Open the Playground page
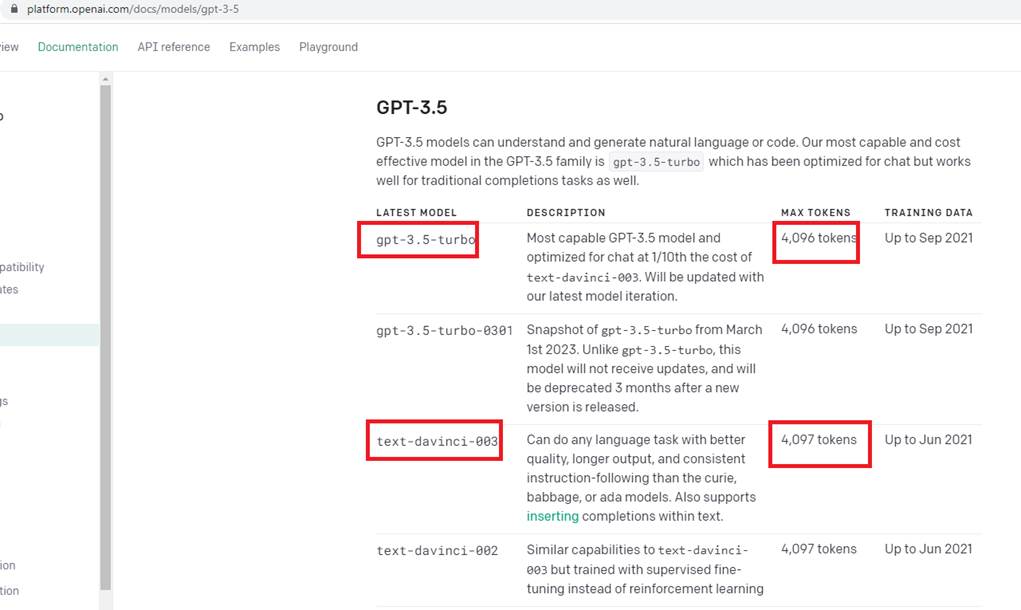Viewport: 1021px width, 610px height. pos(328,47)
